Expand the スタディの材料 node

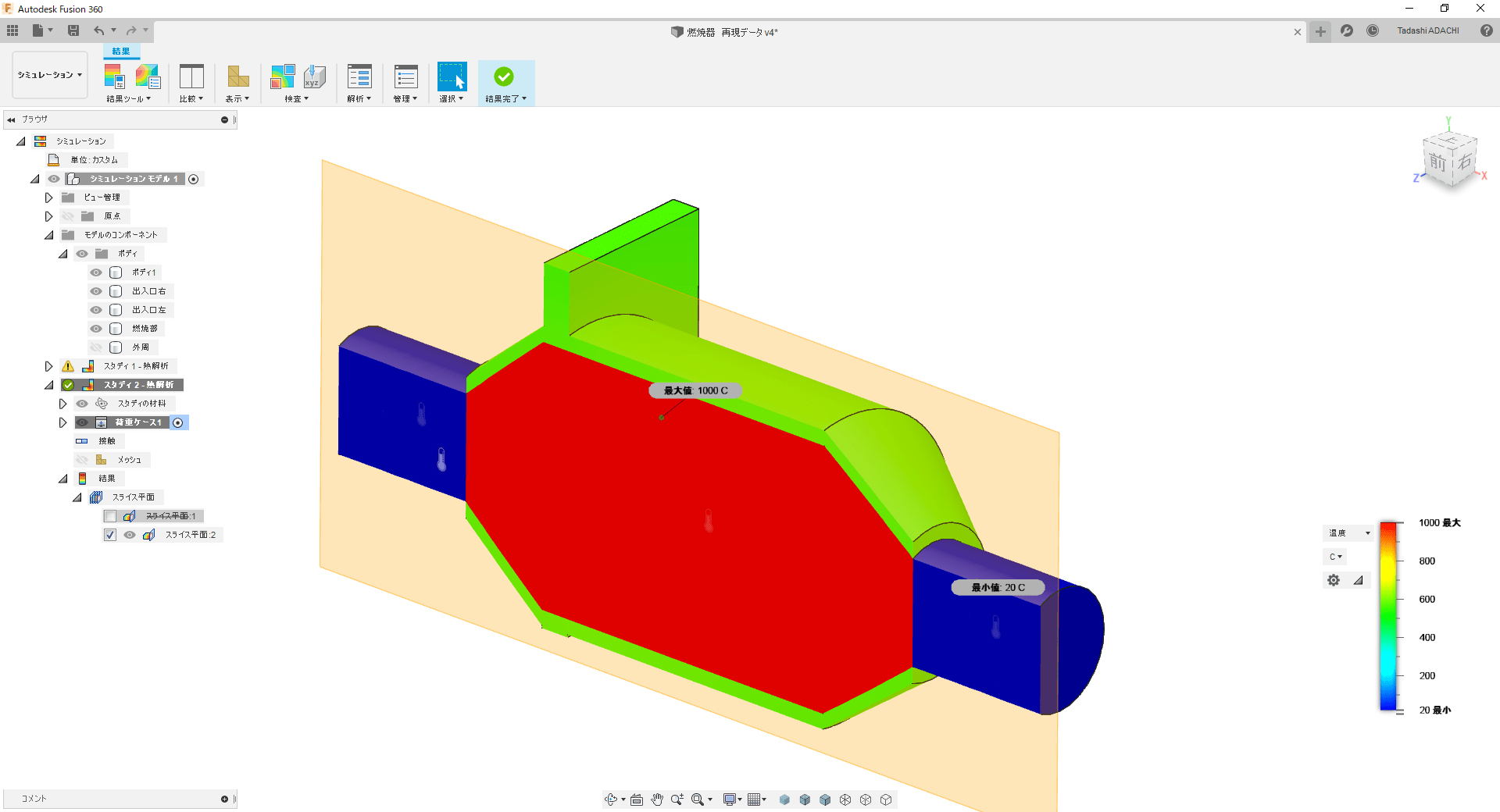tap(62, 403)
